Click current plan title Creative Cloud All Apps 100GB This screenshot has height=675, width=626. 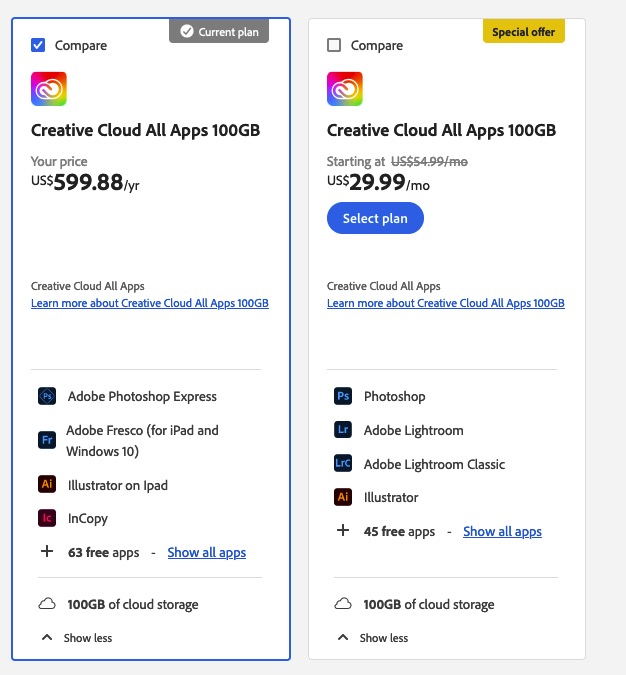coord(146,130)
